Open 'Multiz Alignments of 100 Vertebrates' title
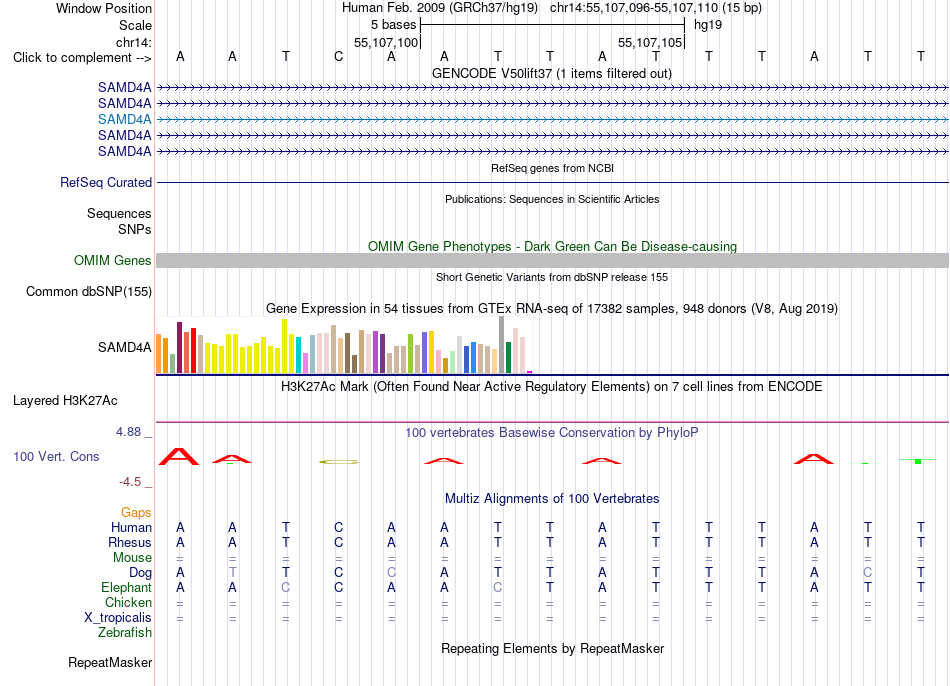This screenshot has width=950, height=686. click(552, 499)
